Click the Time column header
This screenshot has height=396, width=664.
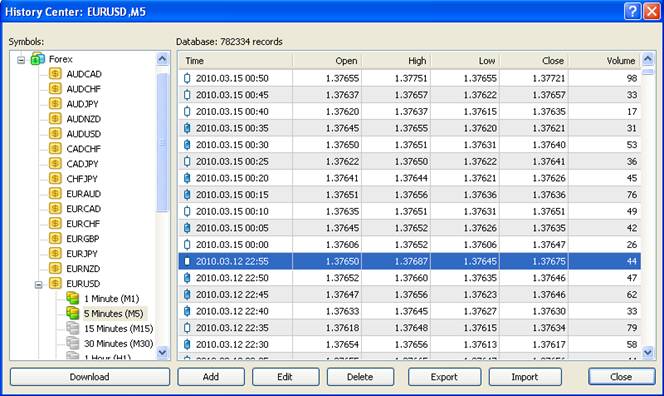click(235, 61)
